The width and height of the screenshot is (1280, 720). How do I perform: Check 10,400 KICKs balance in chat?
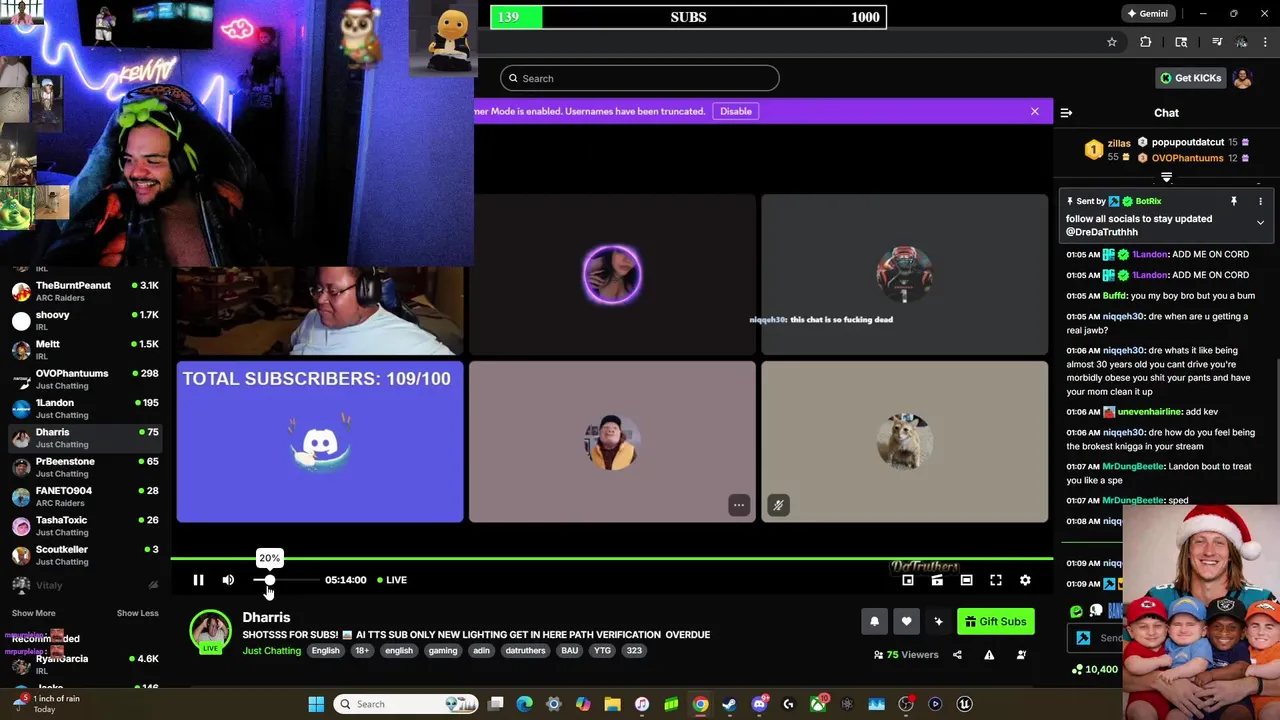click(1094, 669)
